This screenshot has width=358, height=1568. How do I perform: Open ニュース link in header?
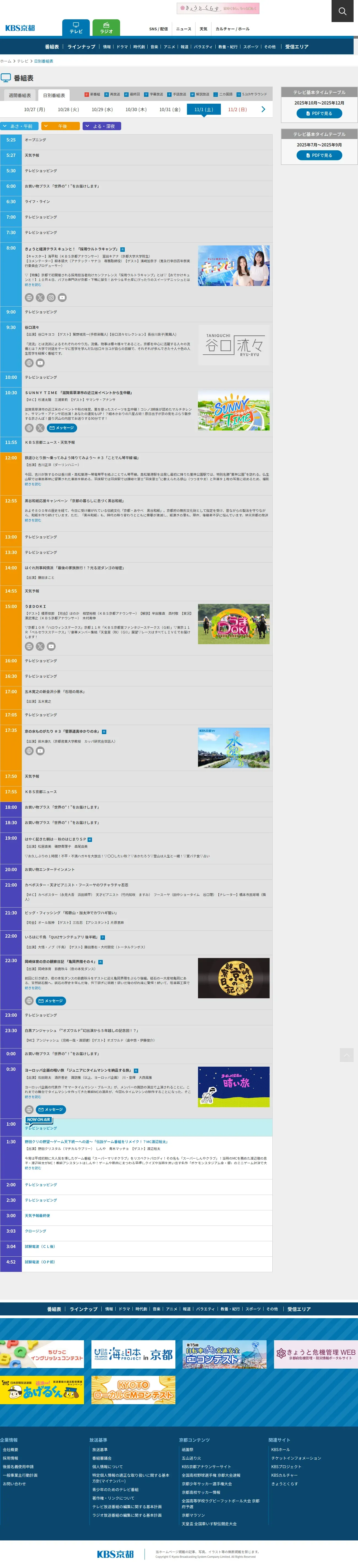tap(184, 29)
